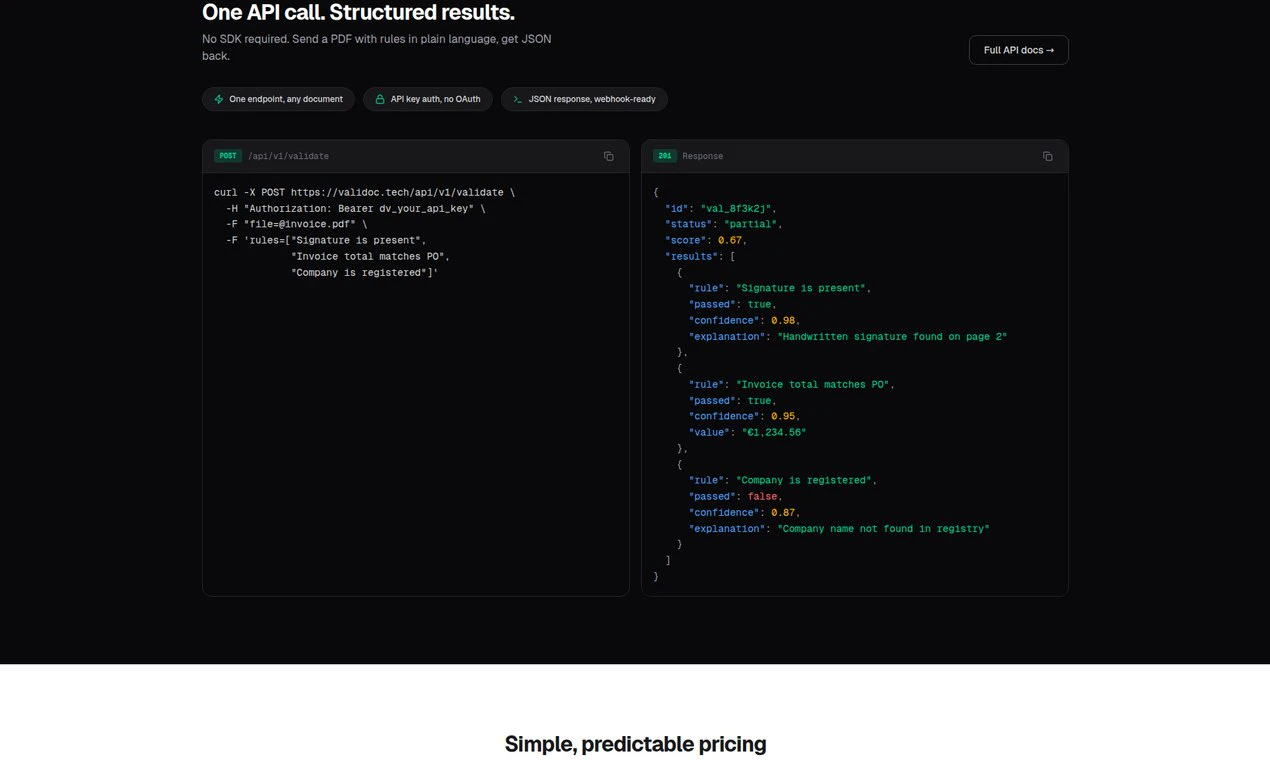This screenshot has width=1270, height=760.
Task: Copy the JSON response snippet
Action: [x=1047, y=156]
